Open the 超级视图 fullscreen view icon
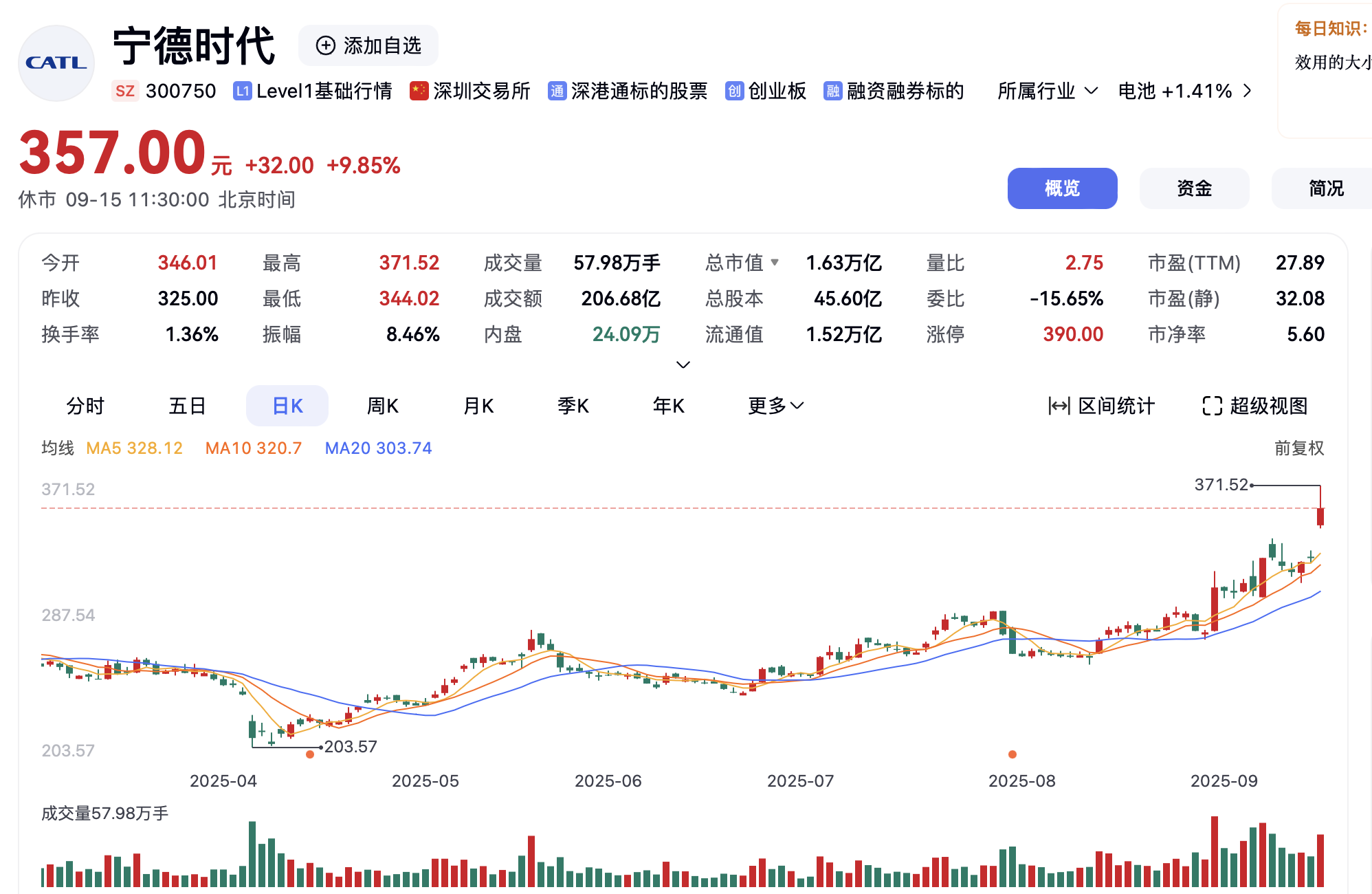This screenshot has width=1372, height=894. [1212, 406]
